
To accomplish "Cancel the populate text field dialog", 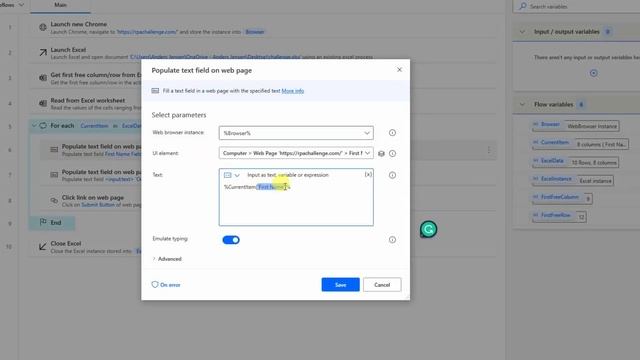I will coord(382,284).
